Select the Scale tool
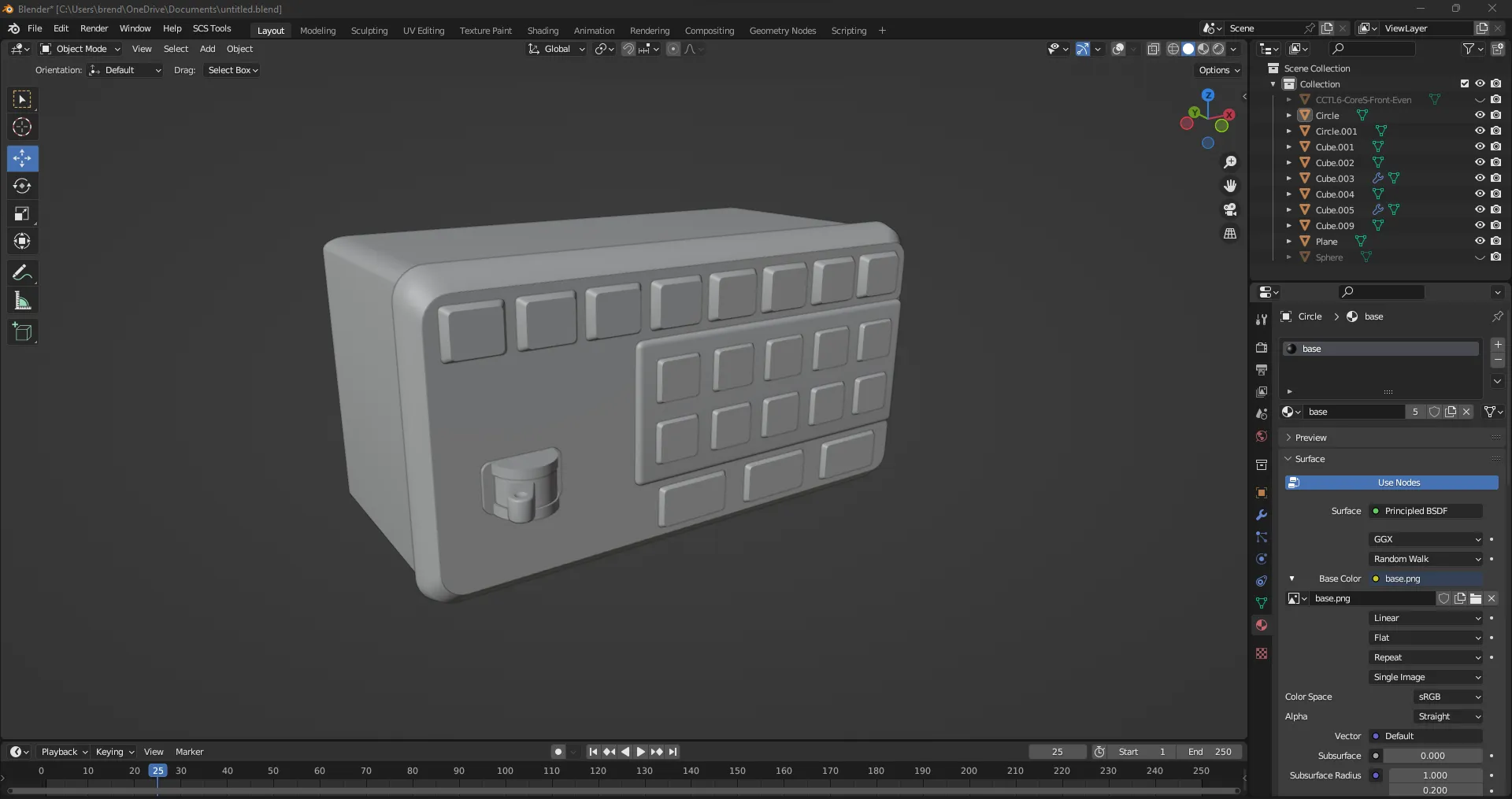Image resolution: width=1512 pixels, height=799 pixels. tap(22, 213)
